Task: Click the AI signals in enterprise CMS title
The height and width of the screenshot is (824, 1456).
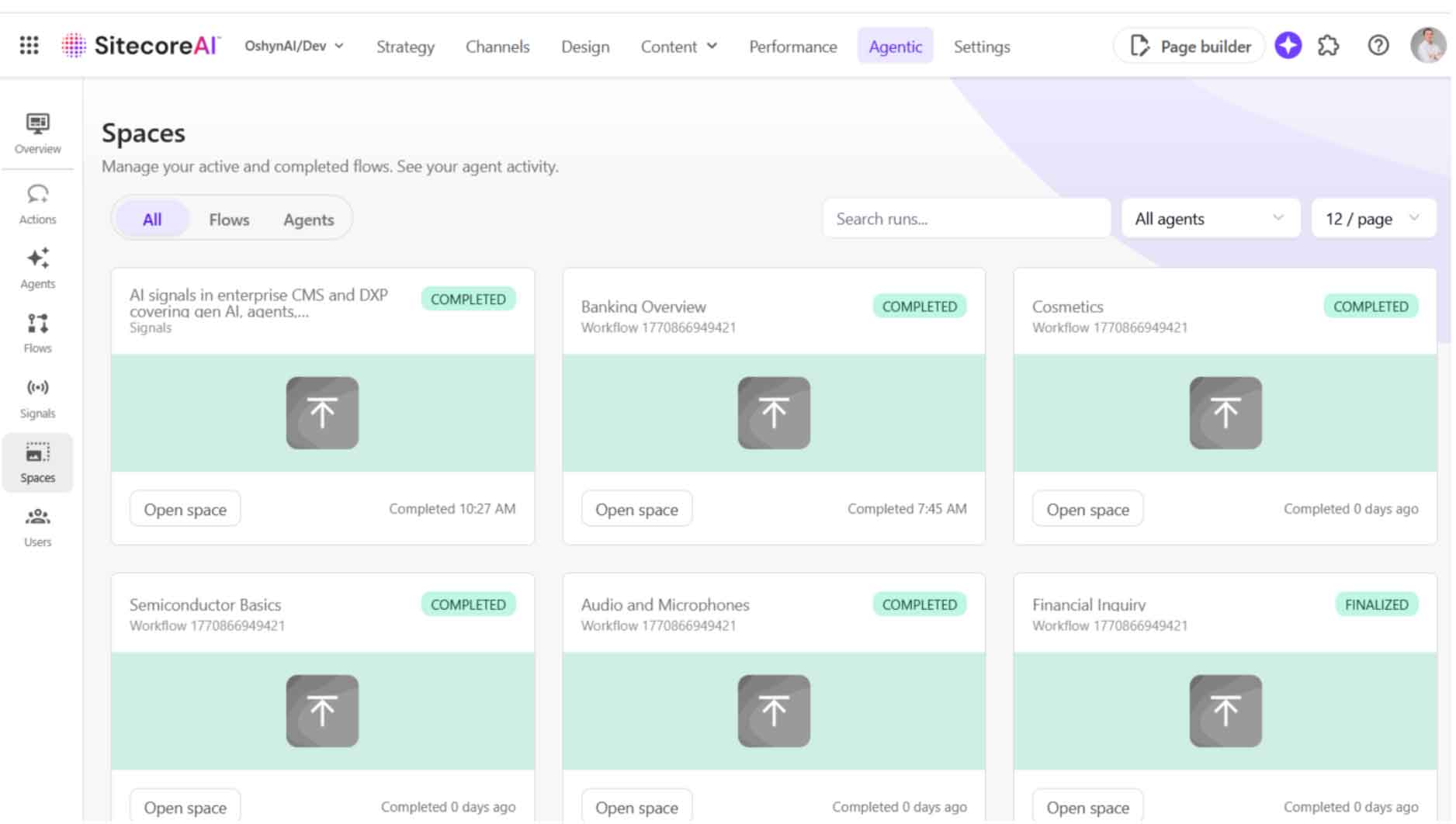Action: pos(259,304)
